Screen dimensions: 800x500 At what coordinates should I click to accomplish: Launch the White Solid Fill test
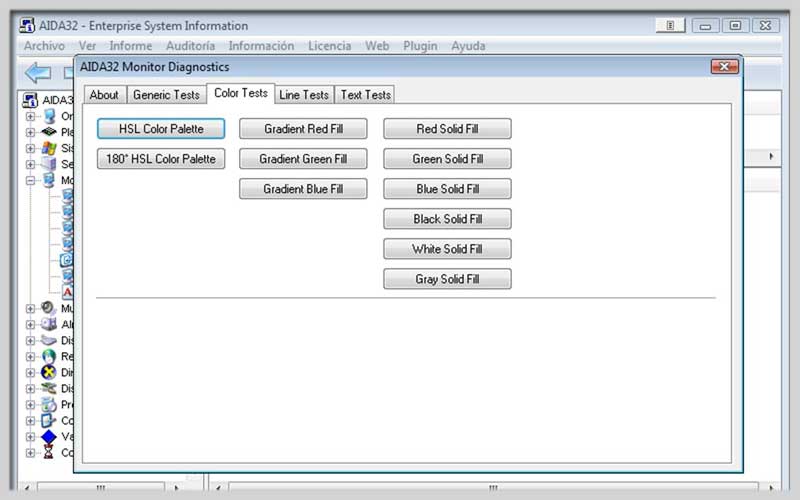[447, 249]
